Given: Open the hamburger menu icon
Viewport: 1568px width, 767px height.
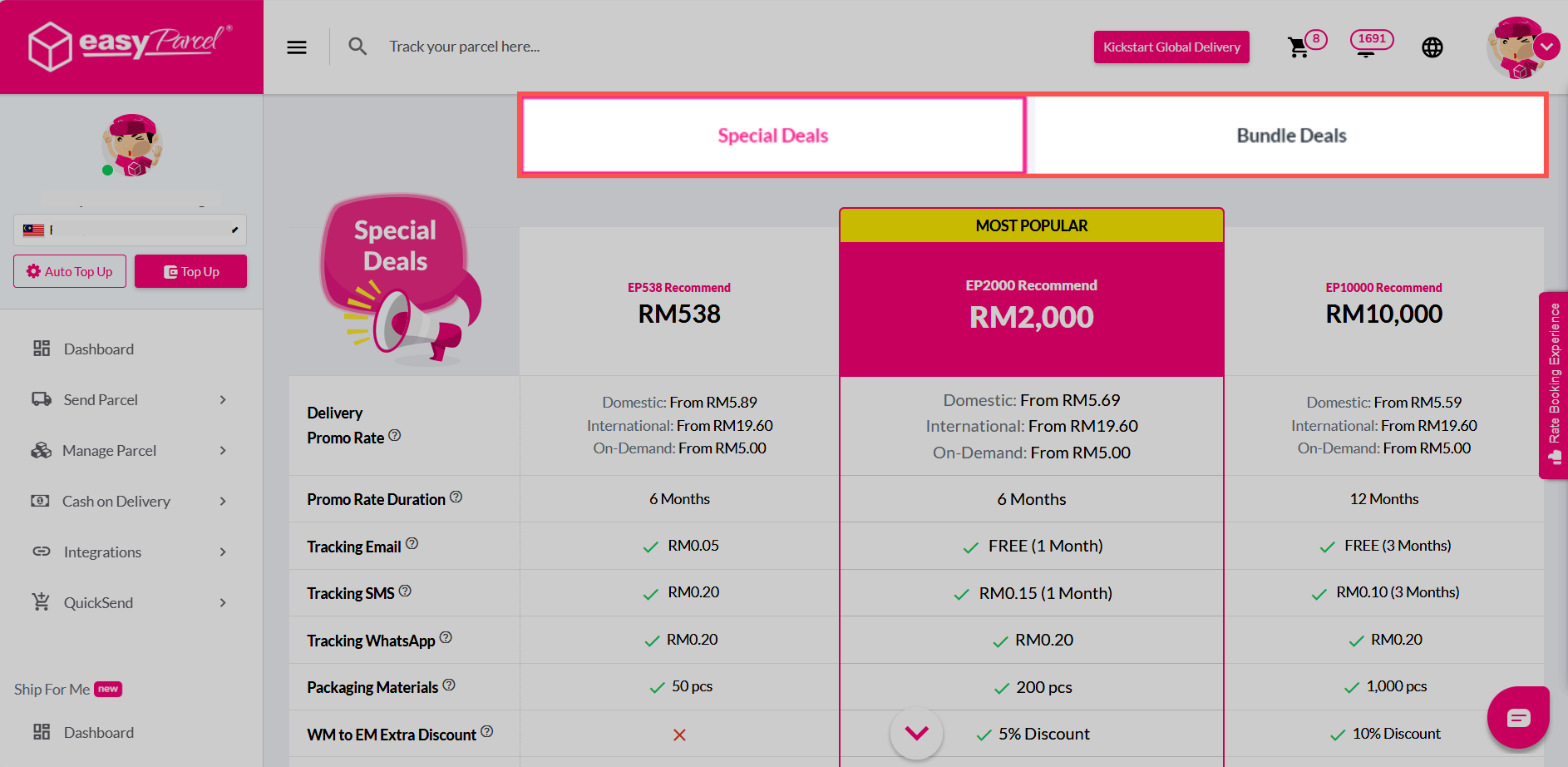Looking at the screenshot, I should point(297,47).
